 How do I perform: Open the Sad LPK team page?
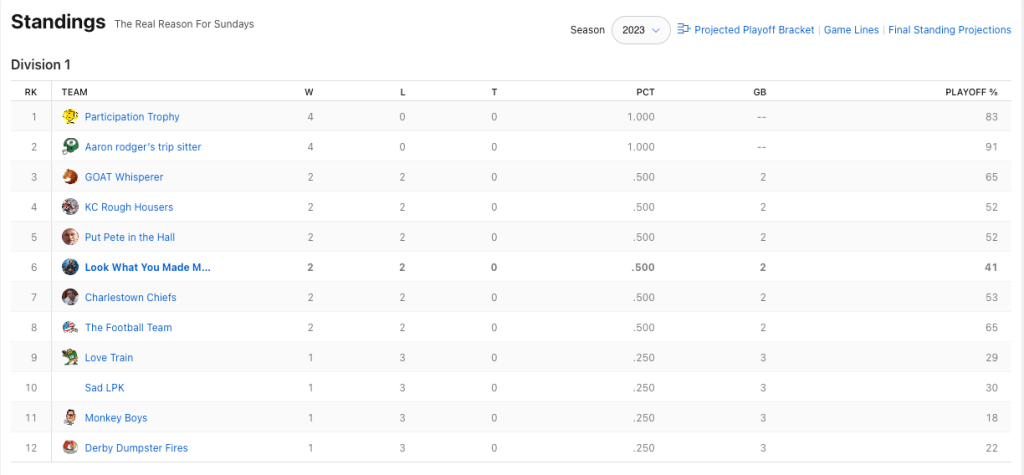pos(104,387)
